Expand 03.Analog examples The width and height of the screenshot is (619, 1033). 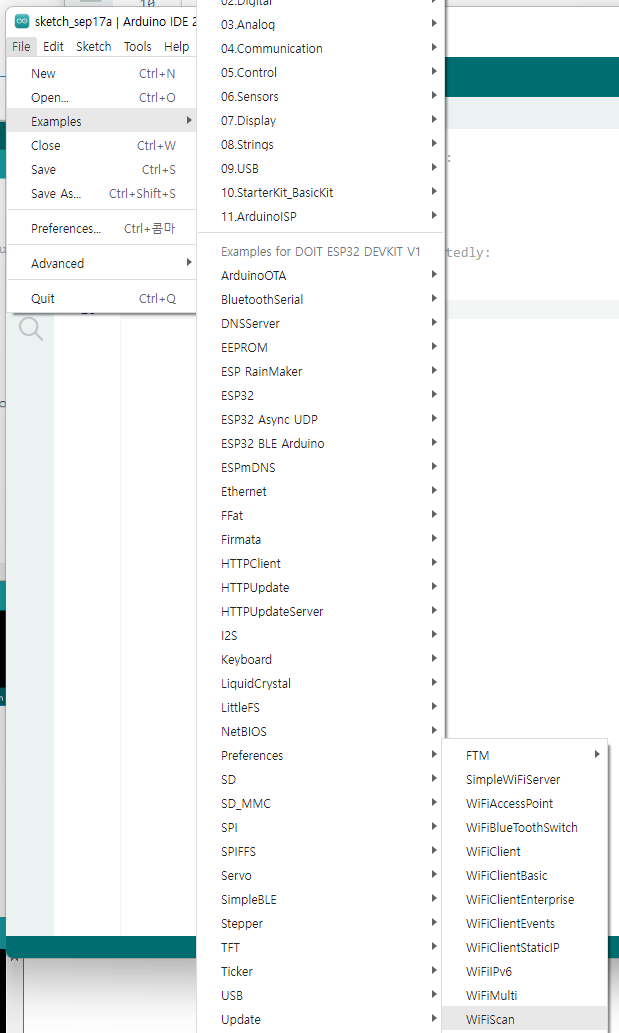tap(321, 24)
